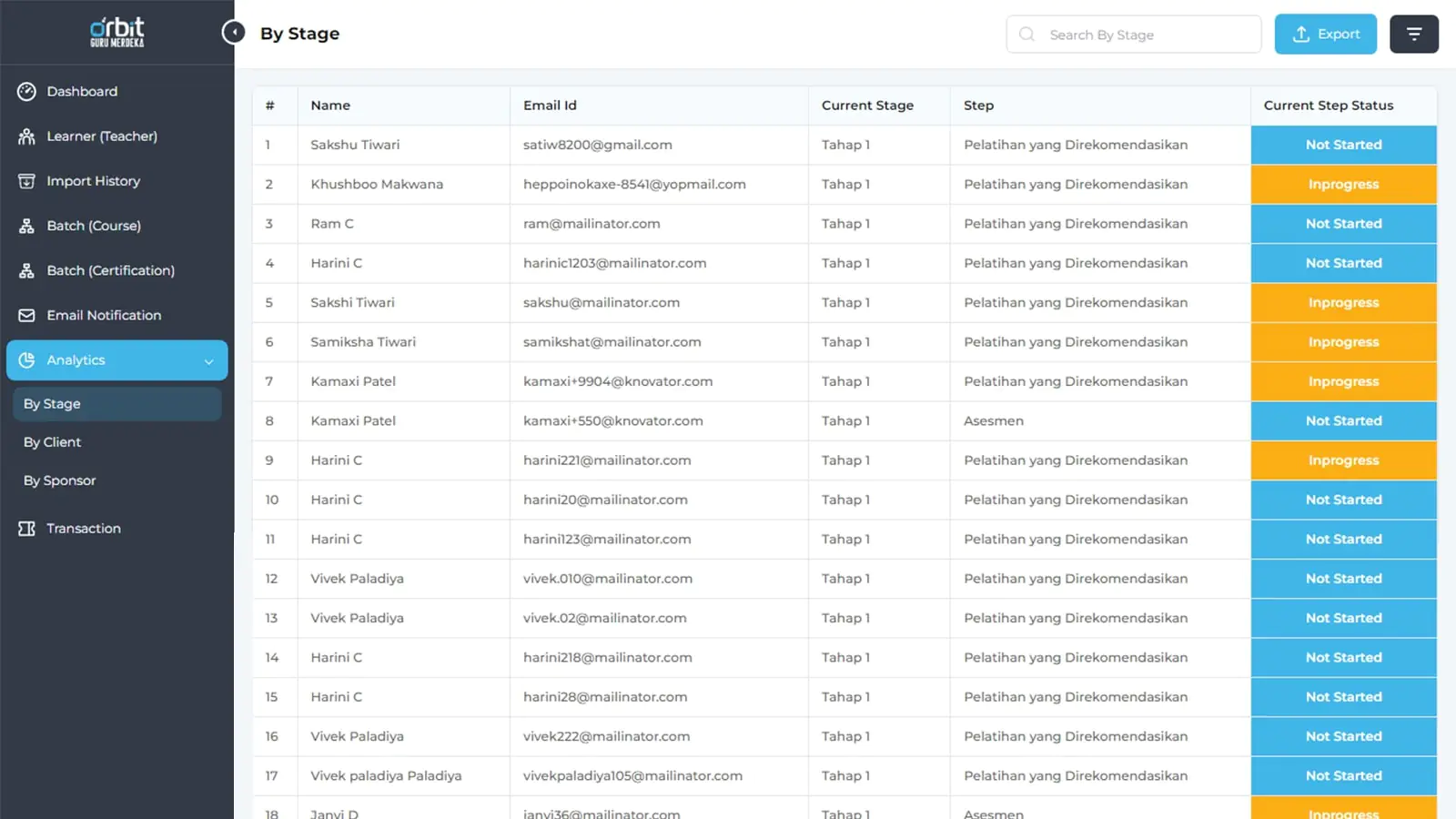The width and height of the screenshot is (1456, 819).
Task: Click the By Stage page title
Action: 299,34
